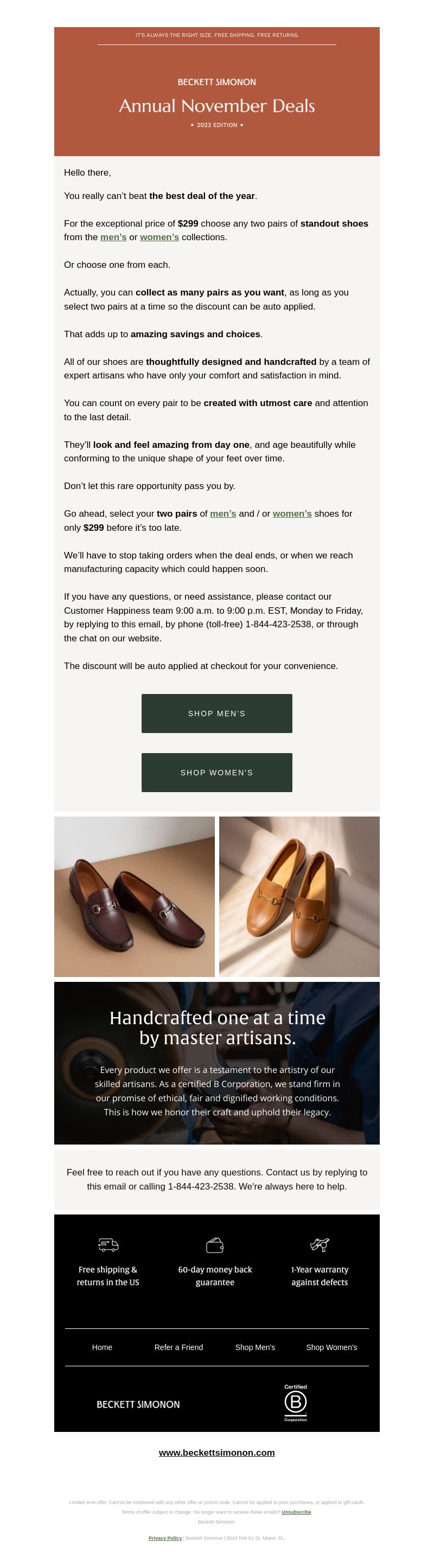Click the tan loafers photo

tap(299, 896)
